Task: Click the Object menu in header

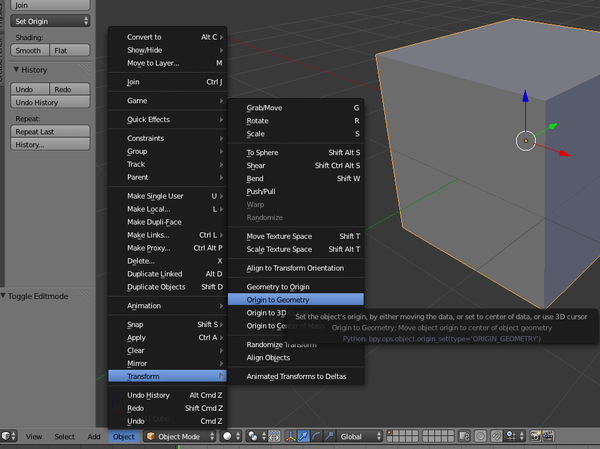Action: [124, 436]
